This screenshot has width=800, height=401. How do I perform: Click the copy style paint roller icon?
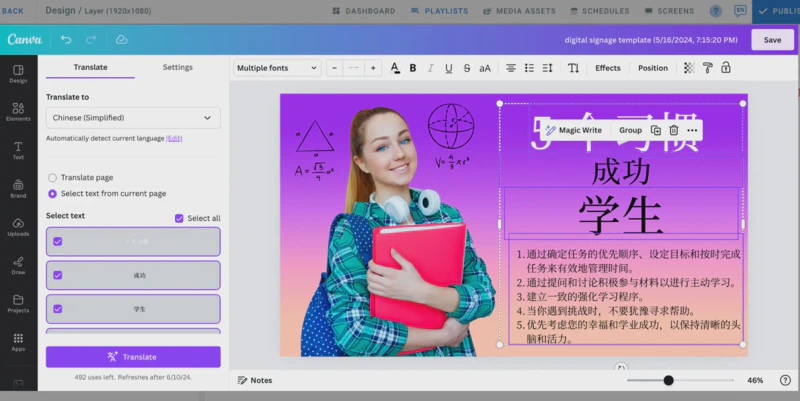point(708,68)
